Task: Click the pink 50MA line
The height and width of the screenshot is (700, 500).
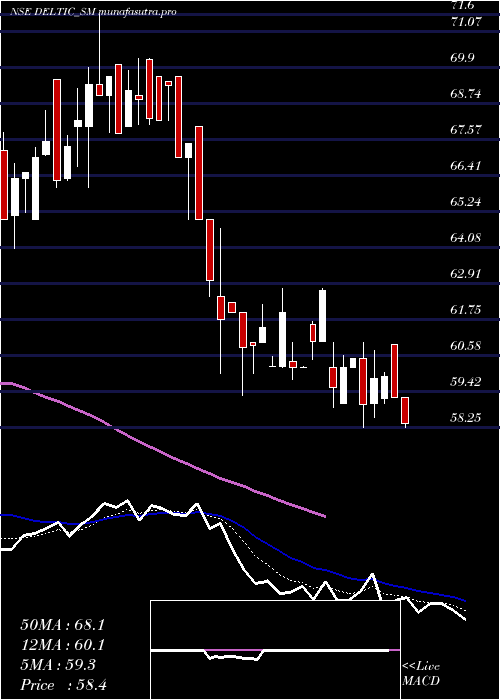Action: 163,452
